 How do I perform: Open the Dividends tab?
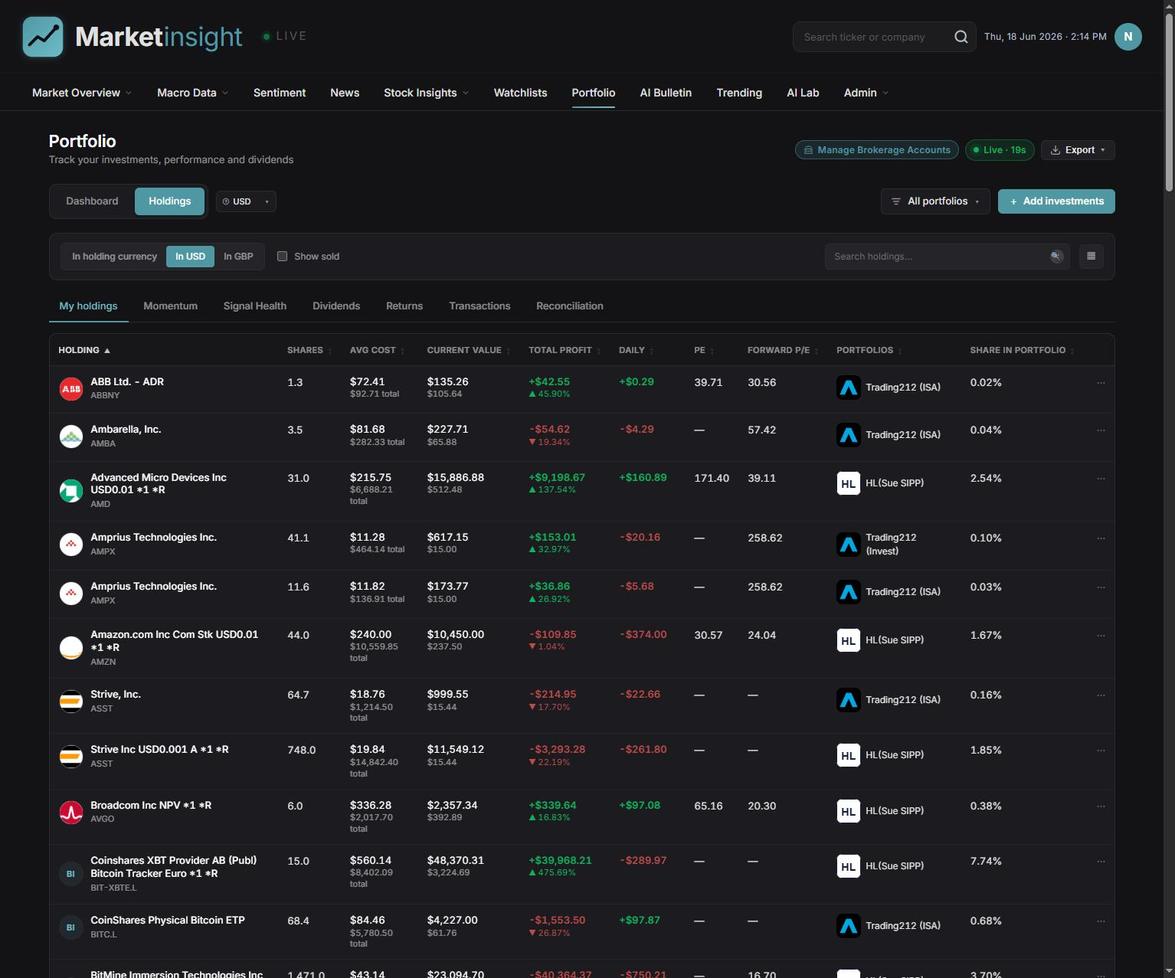(336, 306)
